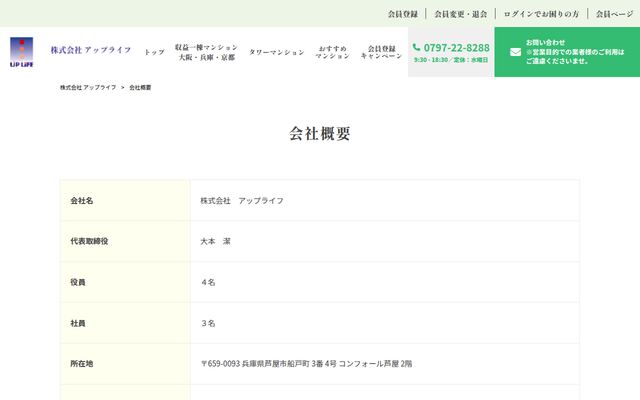This screenshot has width=640, height=400.
Task: Click the 株式会社 アップライフ header title
Action: [x=91, y=50]
